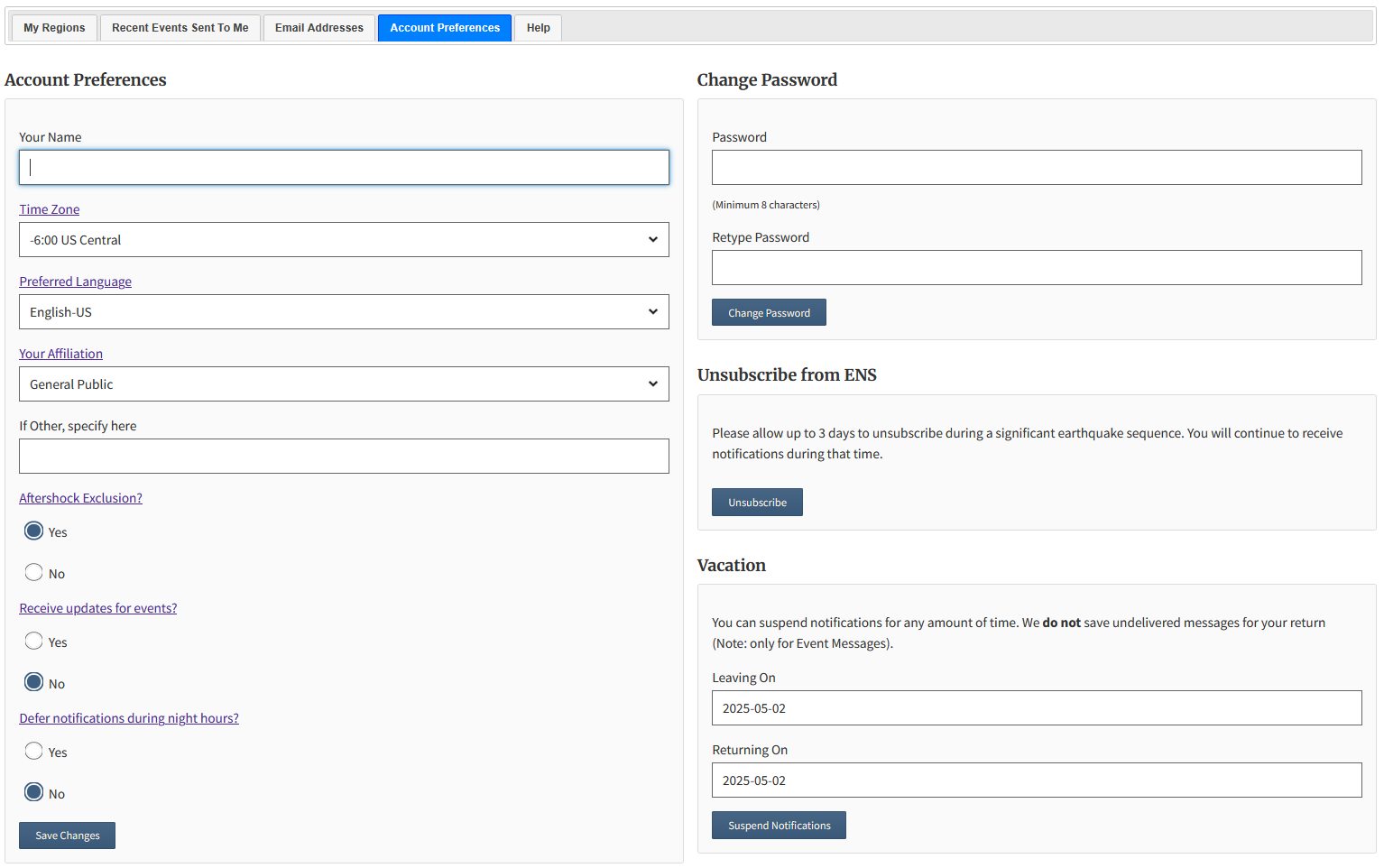The height and width of the screenshot is (868, 1384).
Task: Open the Recent Events Sent To Me tab
Action: pos(180,28)
